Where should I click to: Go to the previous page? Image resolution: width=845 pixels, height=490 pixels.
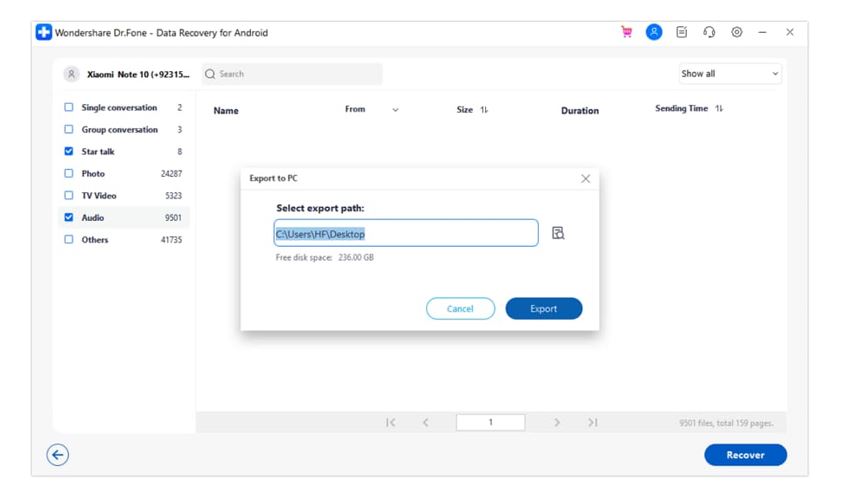click(426, 423)
